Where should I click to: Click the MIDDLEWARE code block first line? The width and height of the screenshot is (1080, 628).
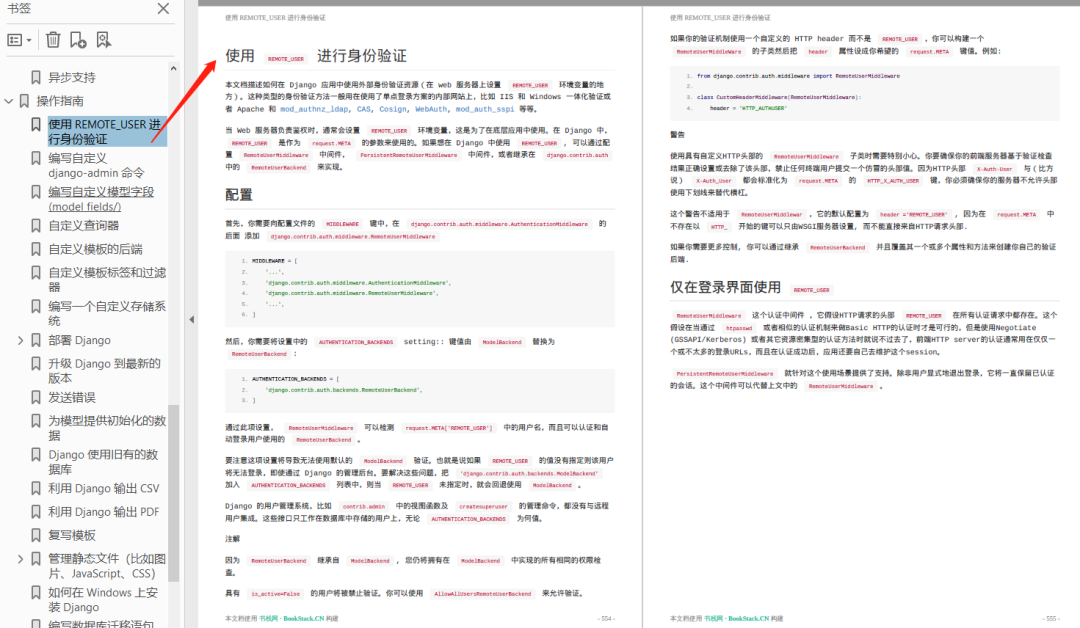tap(275, 261)
